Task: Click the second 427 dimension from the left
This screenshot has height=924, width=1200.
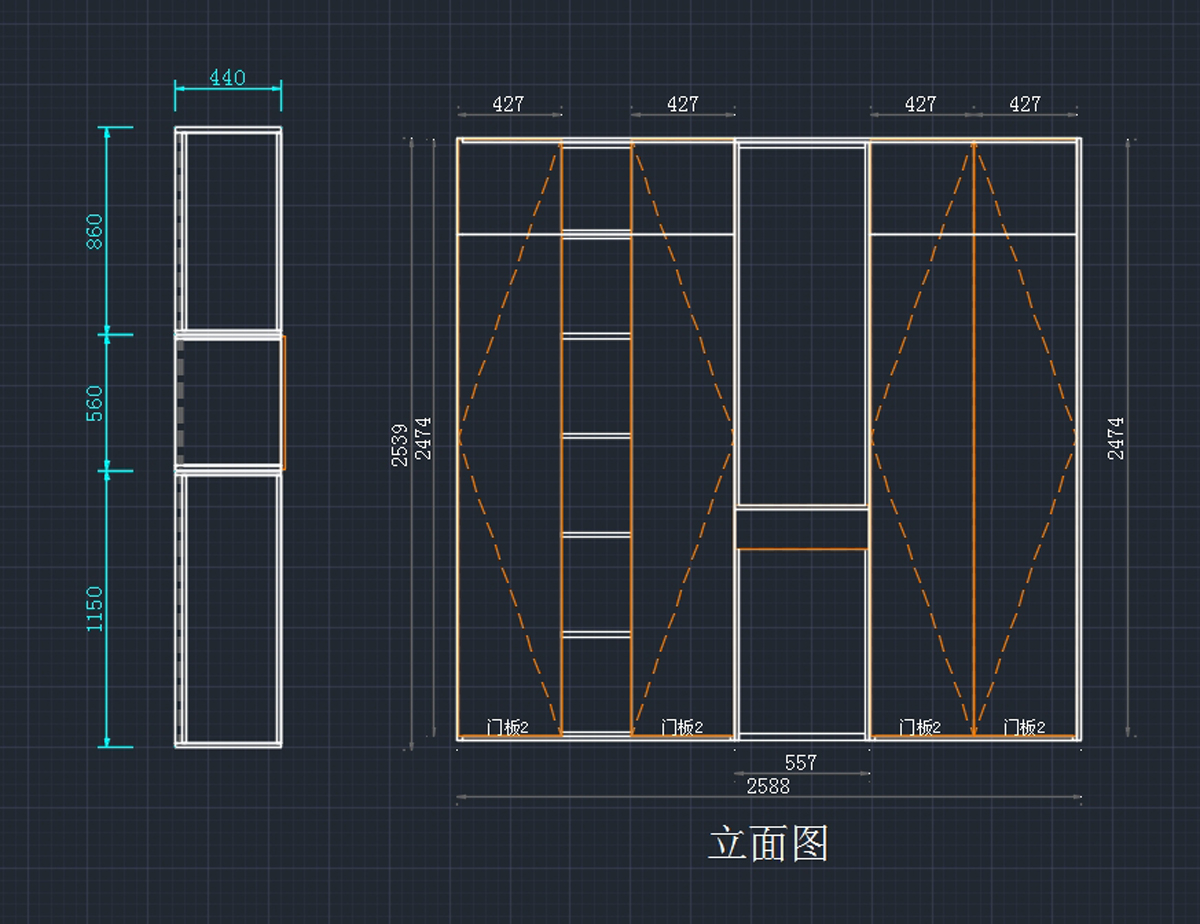Action: coord(683,104)
